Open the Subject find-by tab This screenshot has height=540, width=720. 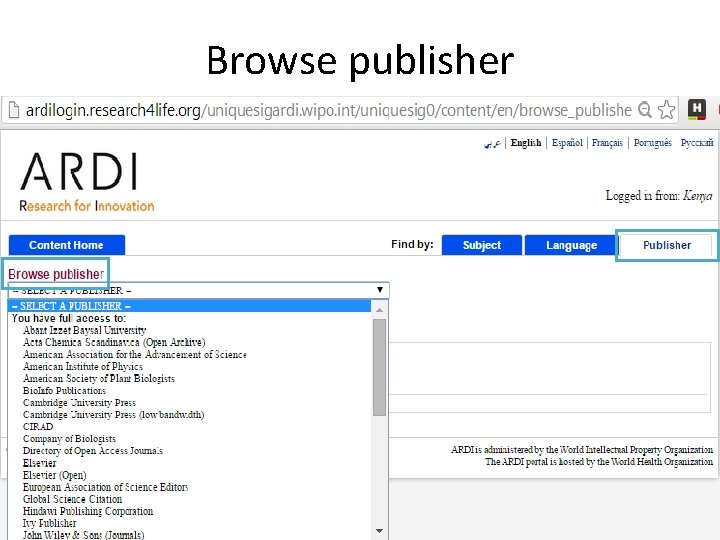point(482,245)
